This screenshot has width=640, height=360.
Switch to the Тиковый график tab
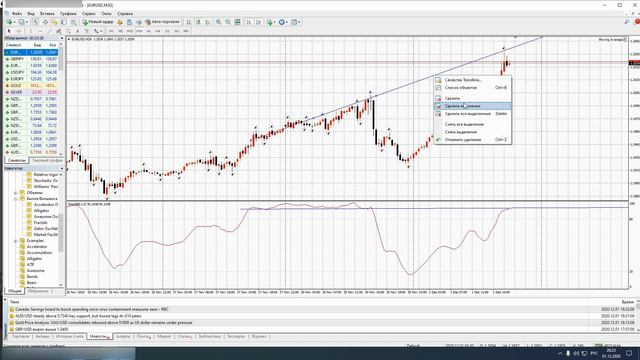tap(46, 160)
